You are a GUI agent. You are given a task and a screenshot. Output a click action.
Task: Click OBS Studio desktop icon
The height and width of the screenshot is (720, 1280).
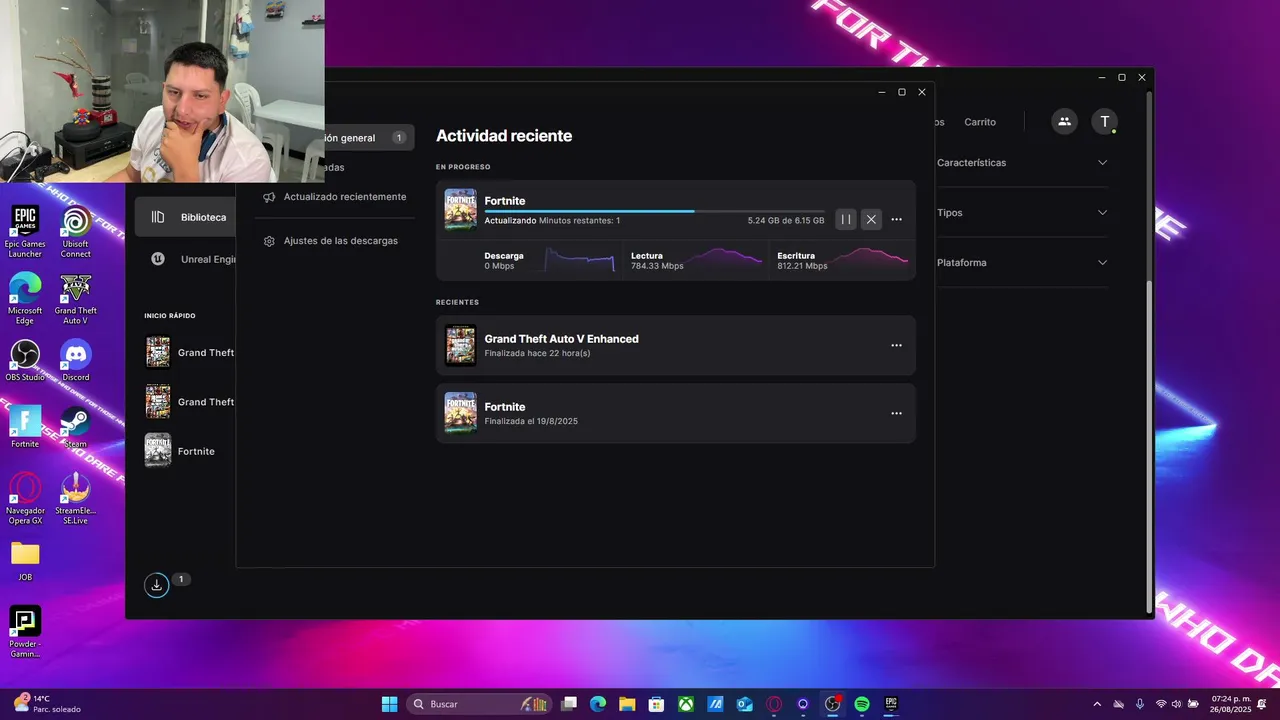[x=25, y=361]
